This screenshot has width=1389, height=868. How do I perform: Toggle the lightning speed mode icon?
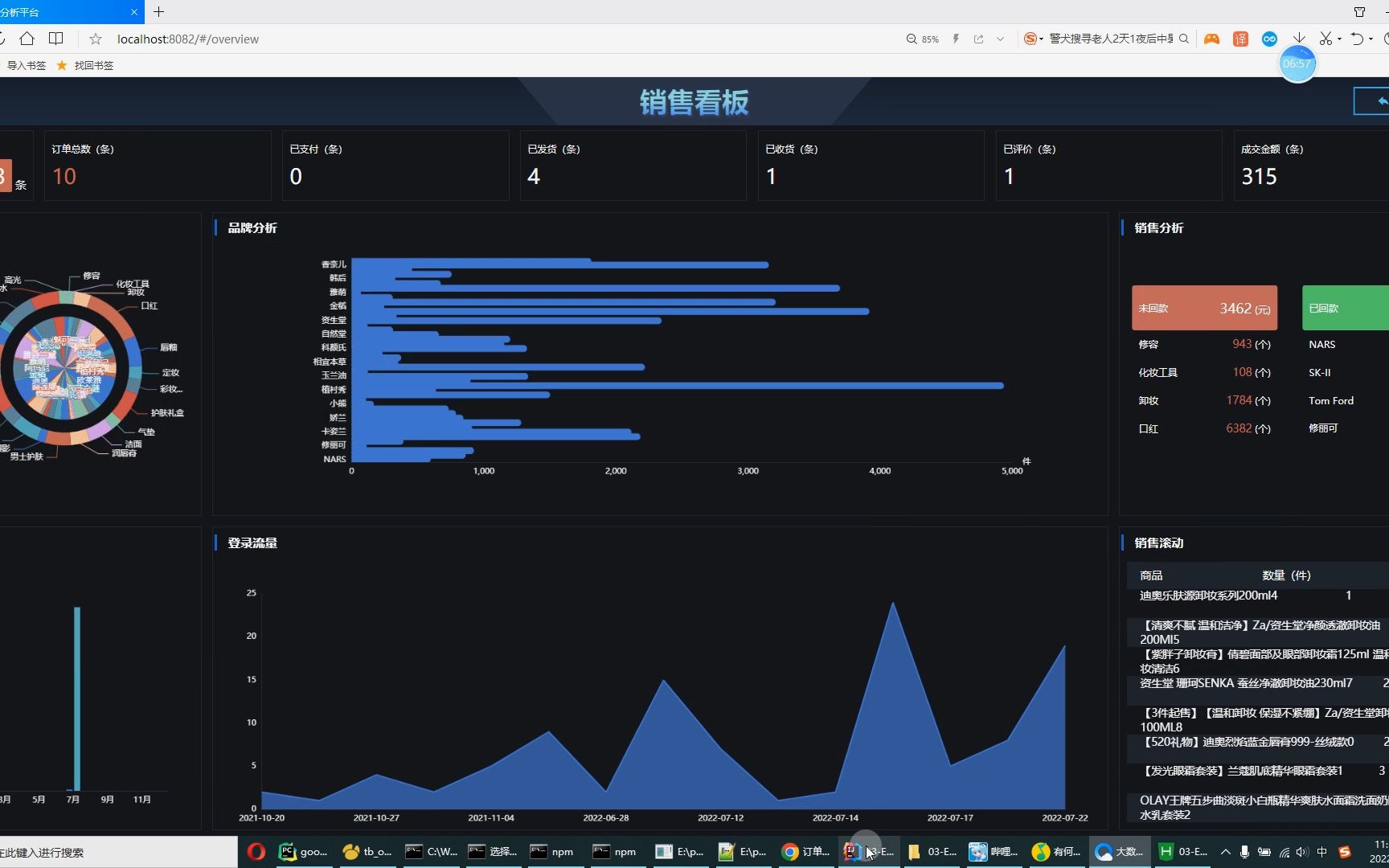coord(956,39)
